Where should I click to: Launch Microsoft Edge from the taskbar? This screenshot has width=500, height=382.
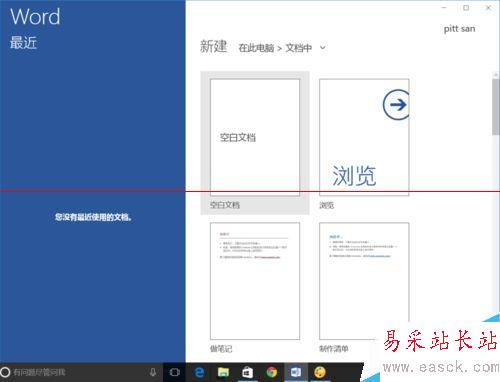199,372
